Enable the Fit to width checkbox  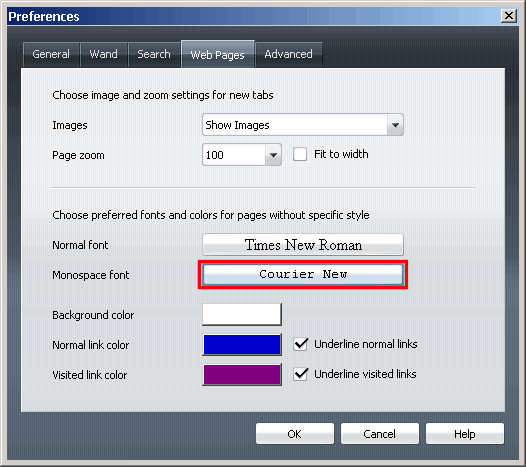(300, 154)
